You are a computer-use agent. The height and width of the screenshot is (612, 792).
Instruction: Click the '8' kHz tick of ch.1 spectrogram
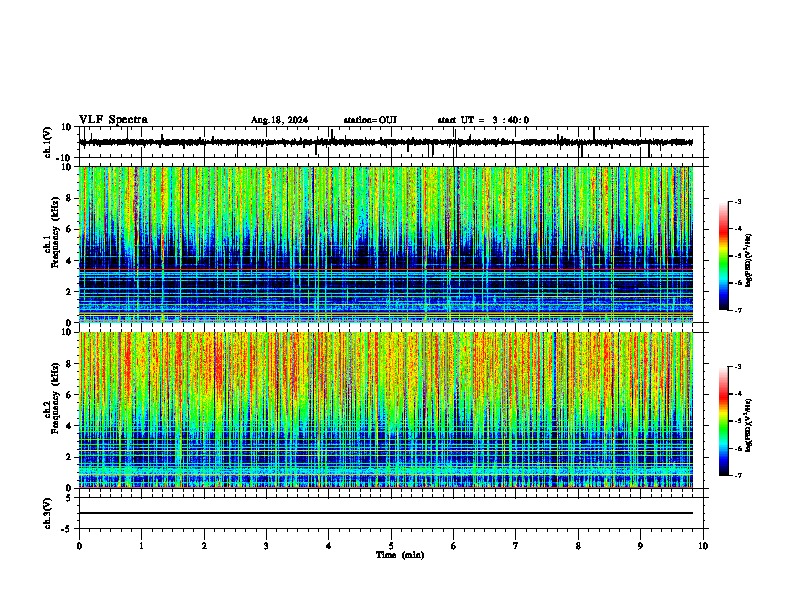(x=71, y=198)
